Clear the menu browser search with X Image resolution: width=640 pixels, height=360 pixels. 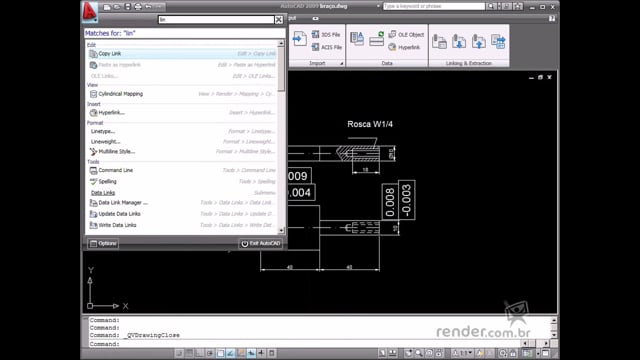[x=279, y=20]
